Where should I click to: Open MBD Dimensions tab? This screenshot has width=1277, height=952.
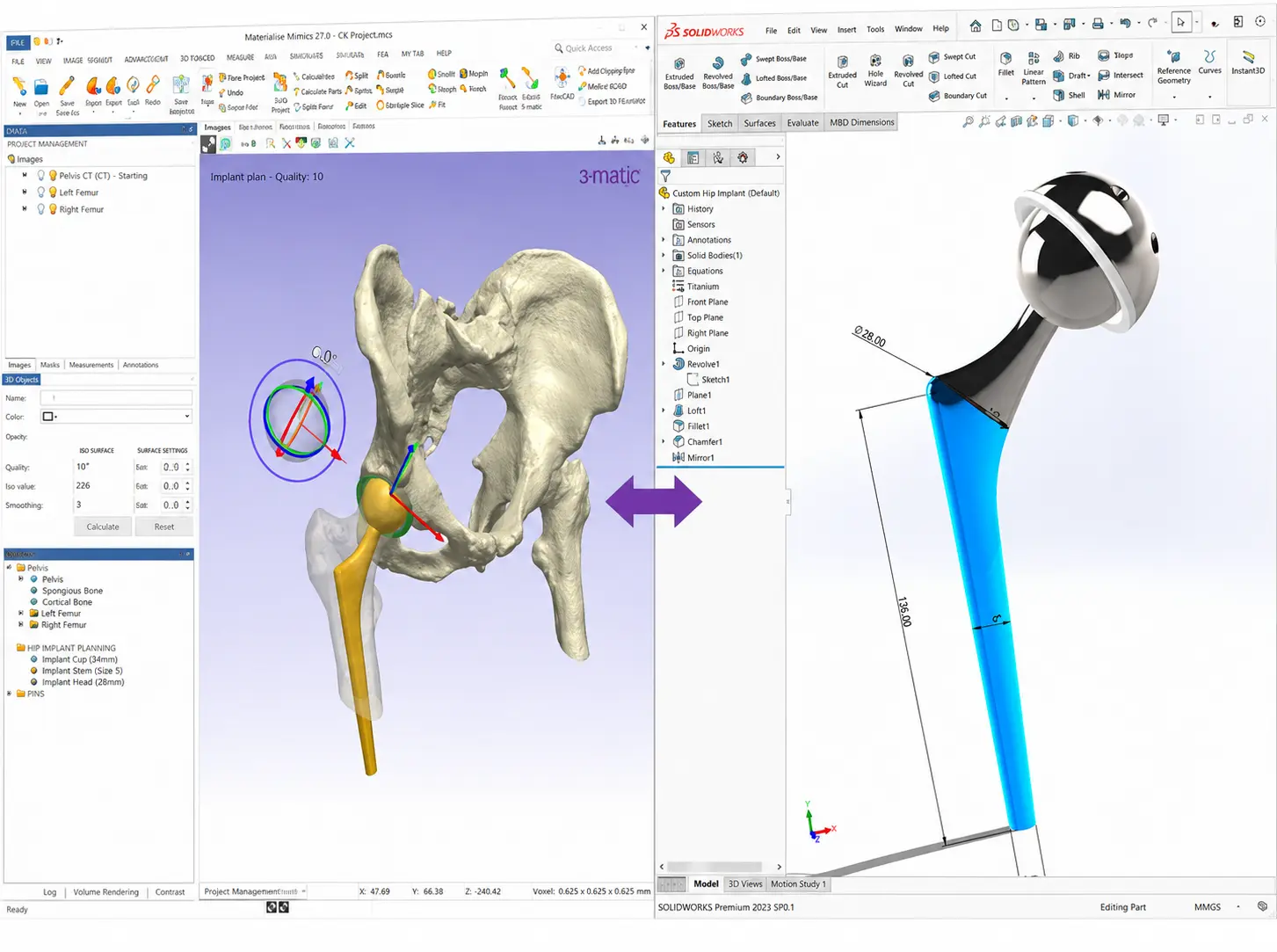(x=861, y=123)
